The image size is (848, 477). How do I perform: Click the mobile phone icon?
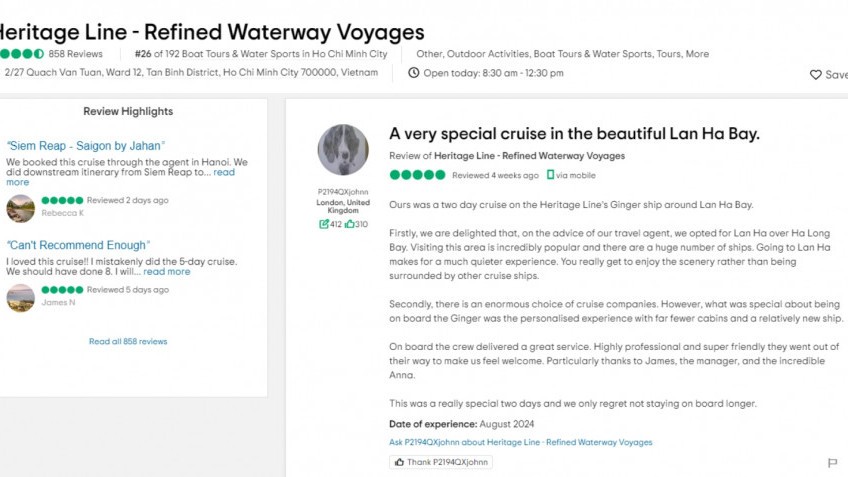pyautogui.click(x=550, y=175)
